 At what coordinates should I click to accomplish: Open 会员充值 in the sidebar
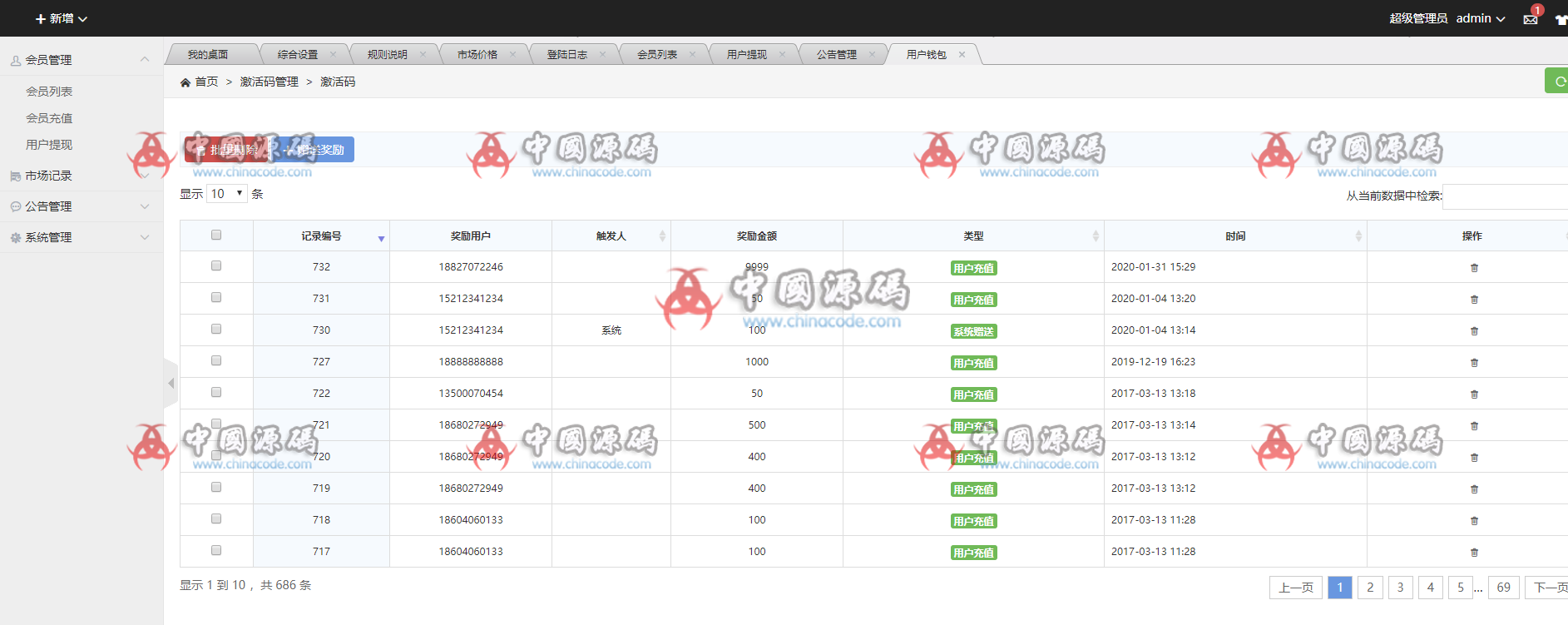click(x=49, y=118)
